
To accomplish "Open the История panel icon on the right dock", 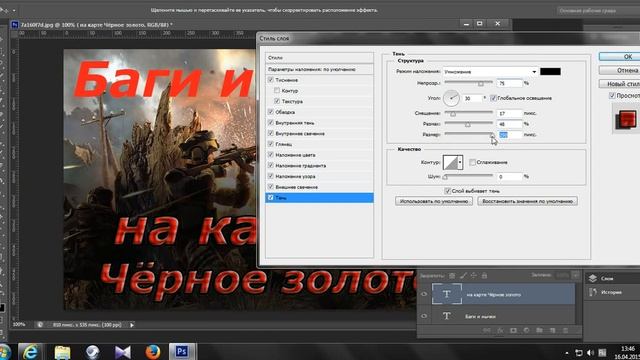I will coord(593,292).
